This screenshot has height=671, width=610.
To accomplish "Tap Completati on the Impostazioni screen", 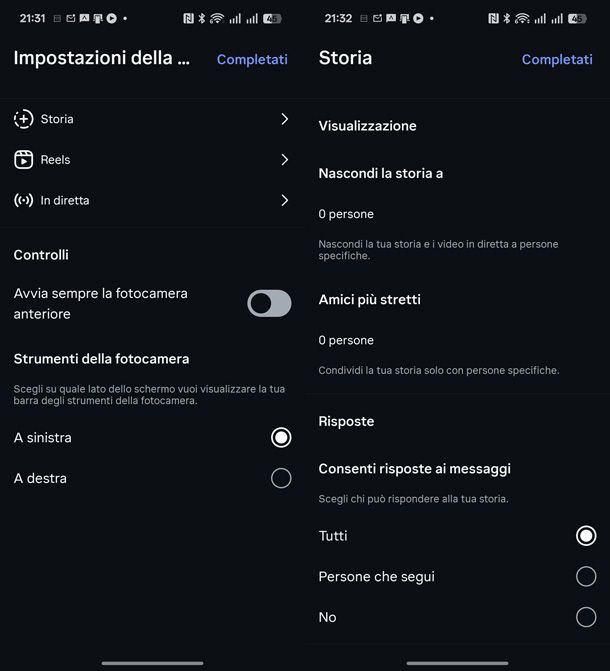I will point(252,59).
